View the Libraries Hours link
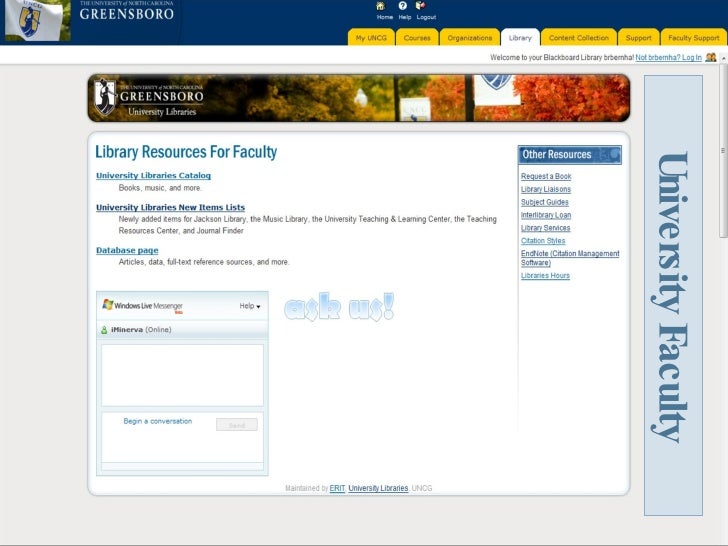This screenshot has width=728, height=546. point(545,275)
